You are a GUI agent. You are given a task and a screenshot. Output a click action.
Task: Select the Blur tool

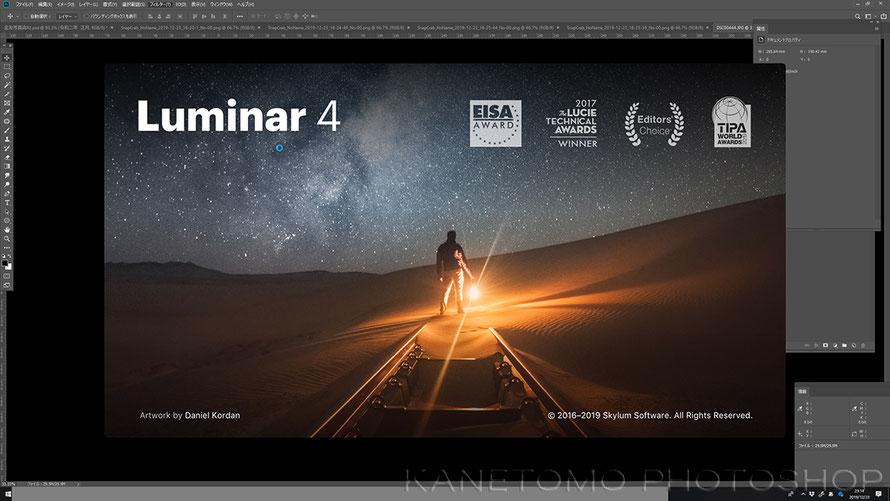(x=7, y=175)
